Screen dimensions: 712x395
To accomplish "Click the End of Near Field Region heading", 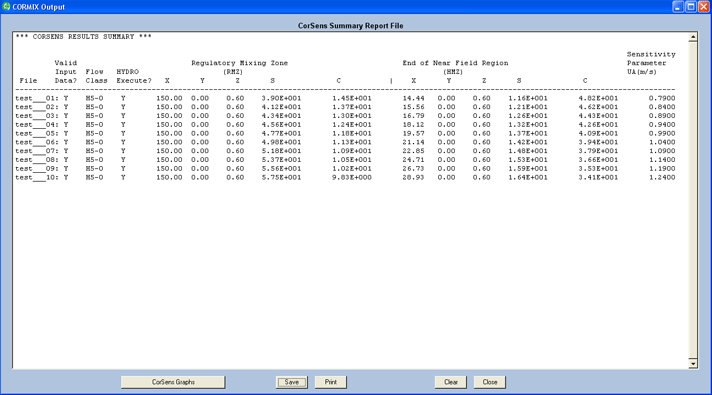I will 455,63.
